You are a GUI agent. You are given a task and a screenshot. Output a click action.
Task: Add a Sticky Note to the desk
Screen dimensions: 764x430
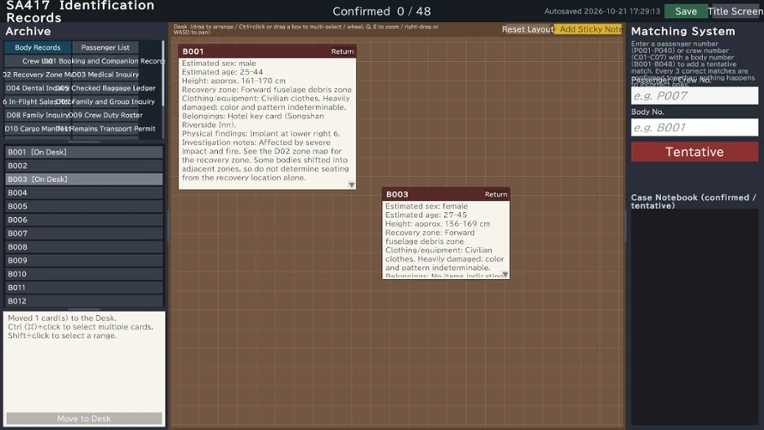(589, 29)
